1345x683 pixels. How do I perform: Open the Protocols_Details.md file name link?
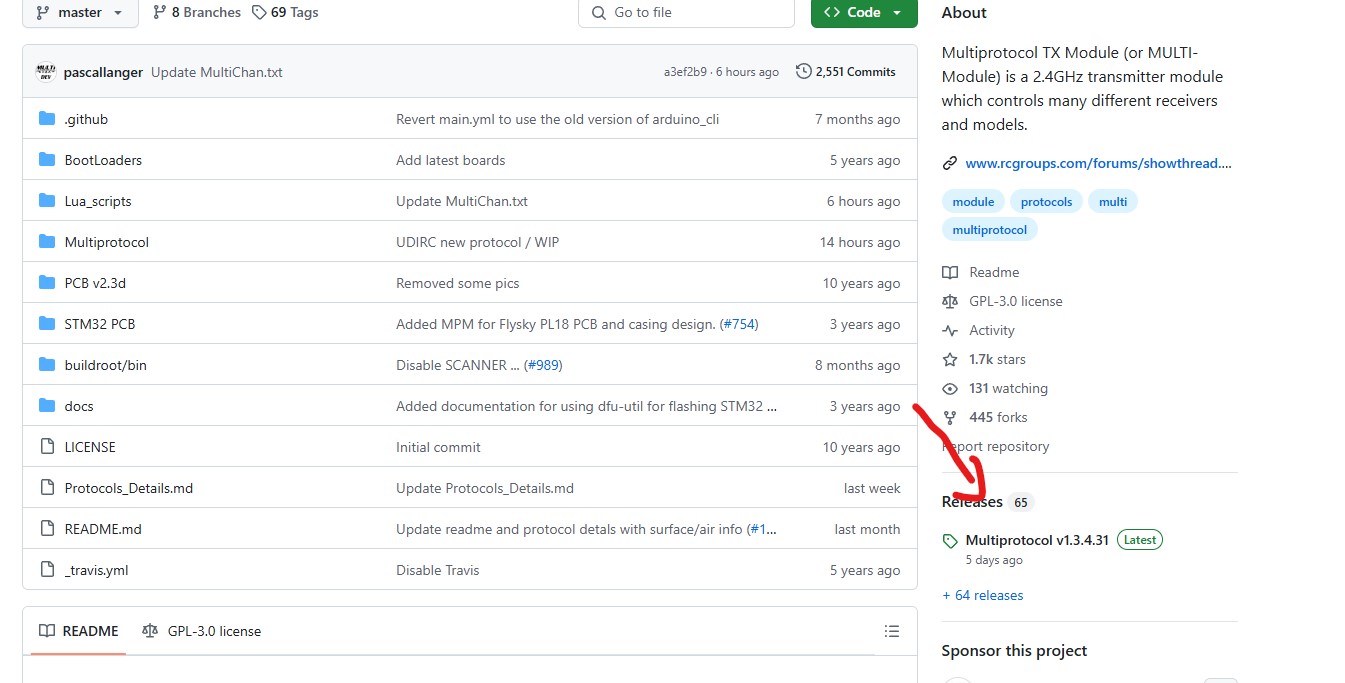129,488
